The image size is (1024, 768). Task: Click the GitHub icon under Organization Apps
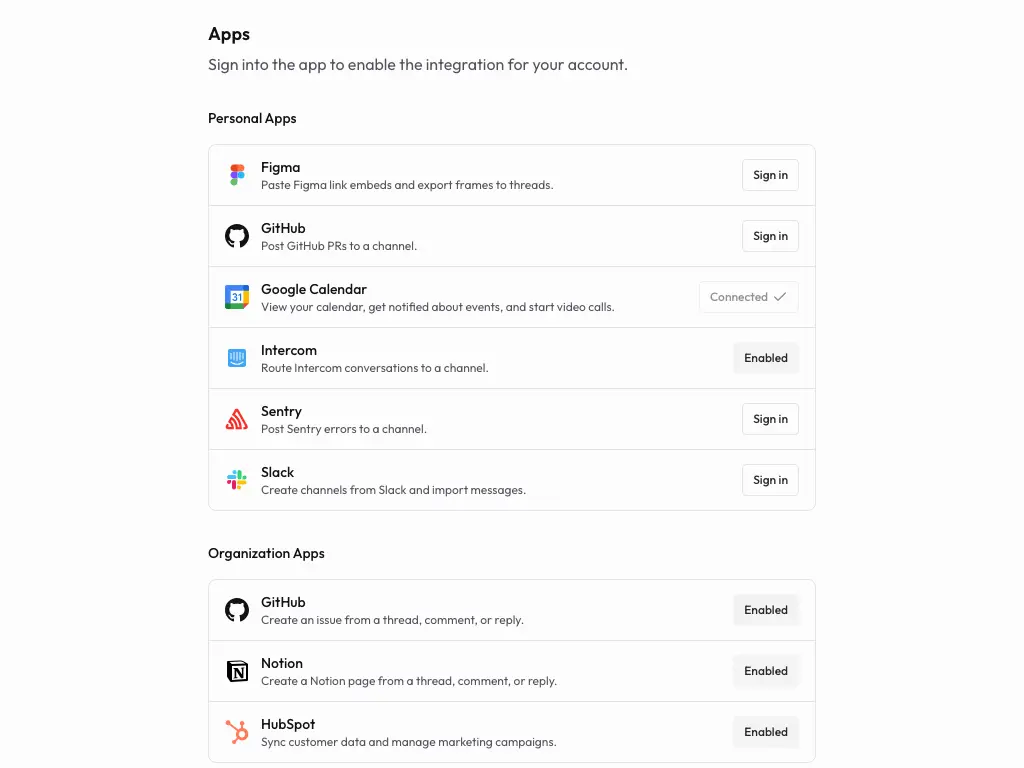(237, 610)
